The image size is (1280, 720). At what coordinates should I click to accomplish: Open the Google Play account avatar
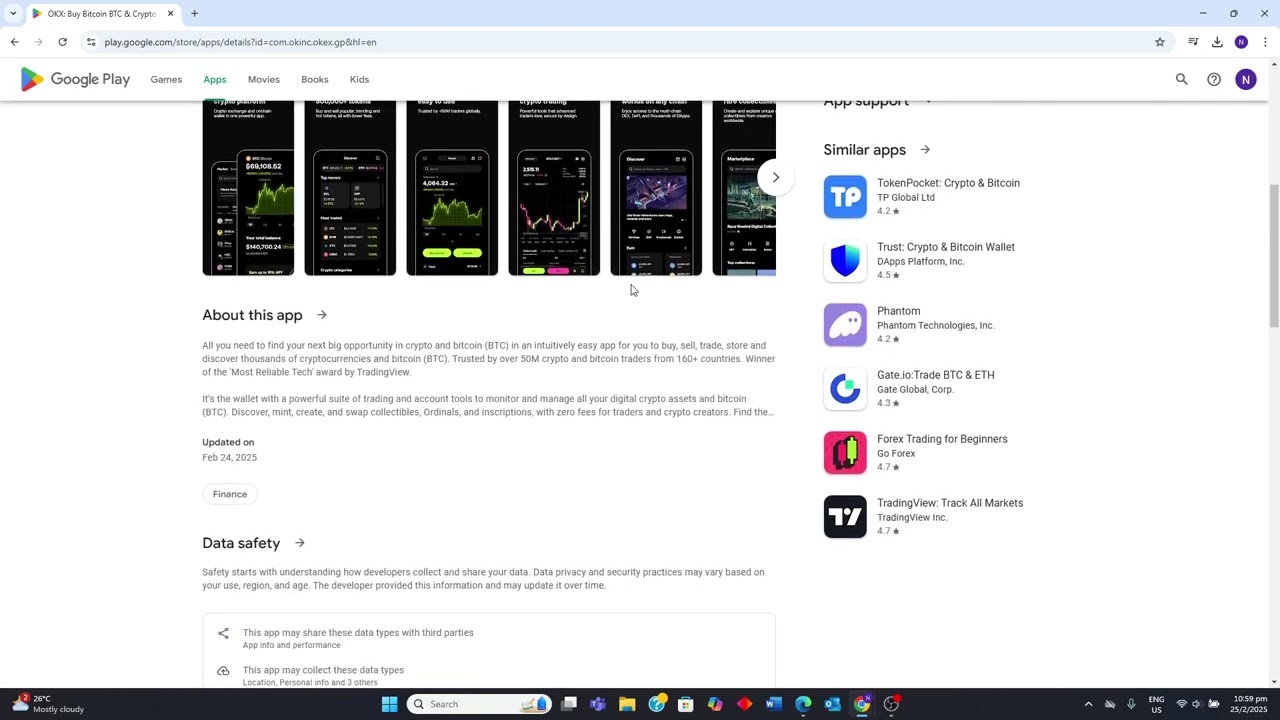point(1245,79)
